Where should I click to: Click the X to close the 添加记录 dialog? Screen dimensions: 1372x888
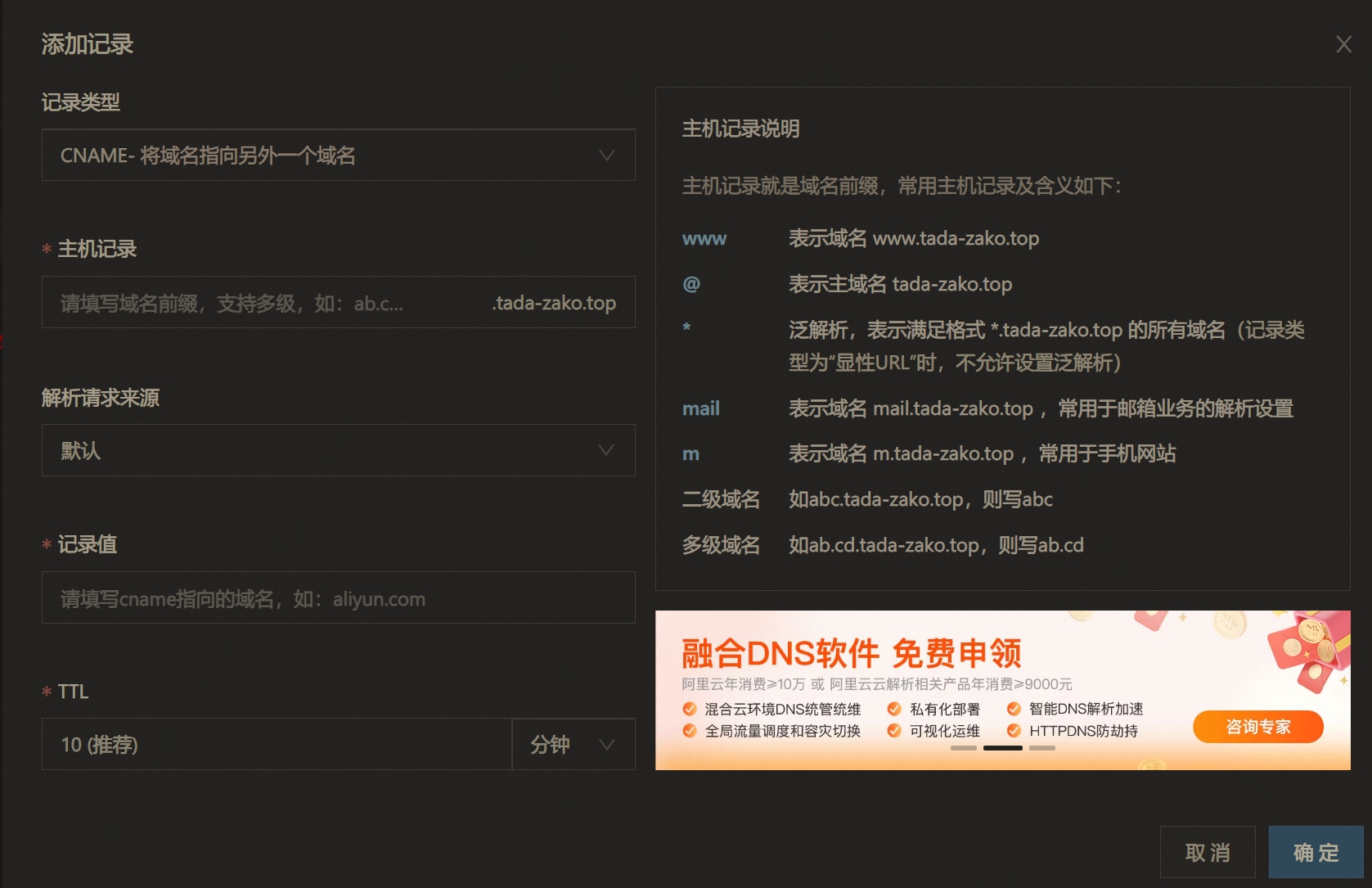1343,44
